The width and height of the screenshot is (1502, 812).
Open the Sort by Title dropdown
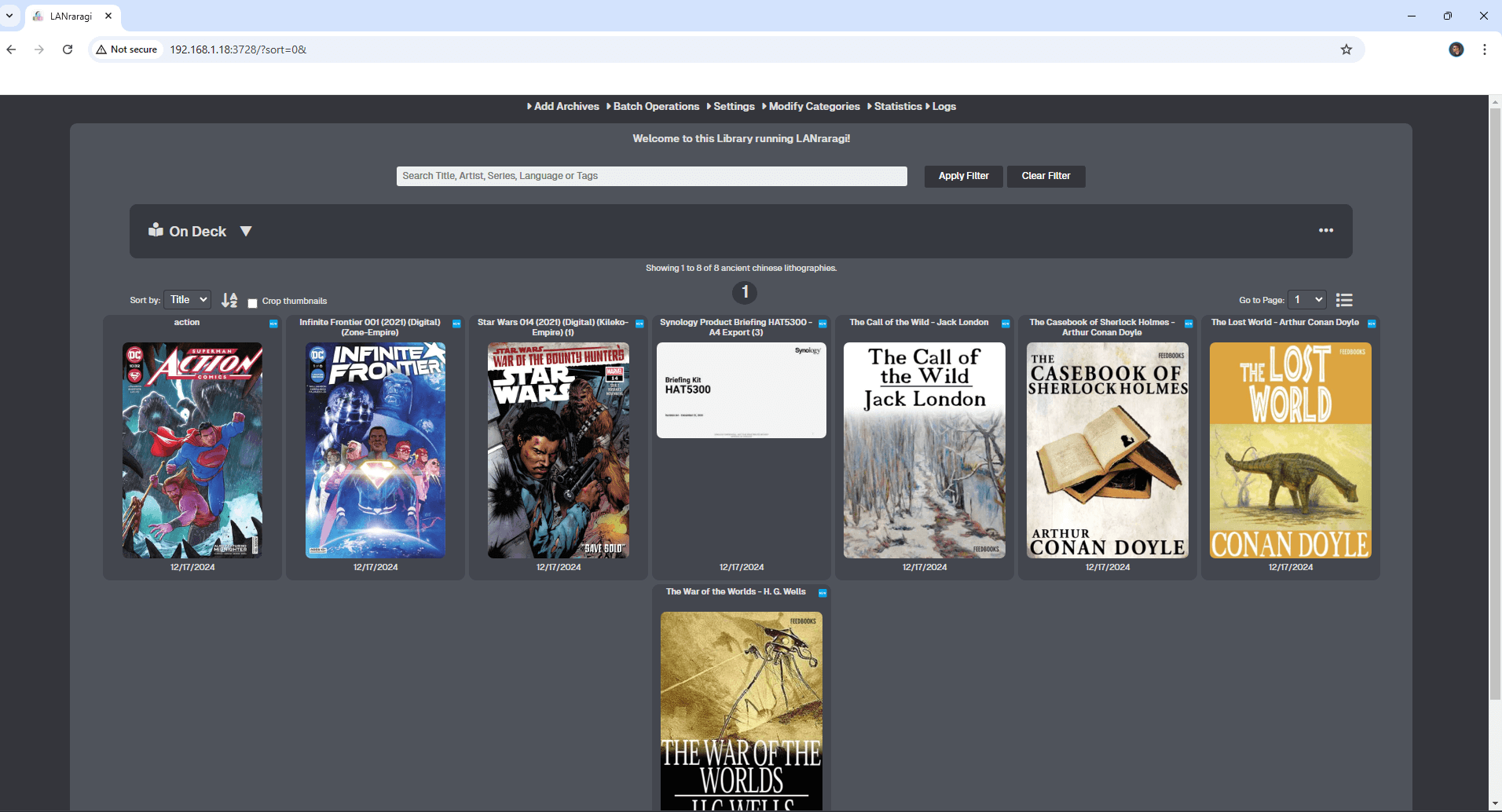(x=187, y=299)
